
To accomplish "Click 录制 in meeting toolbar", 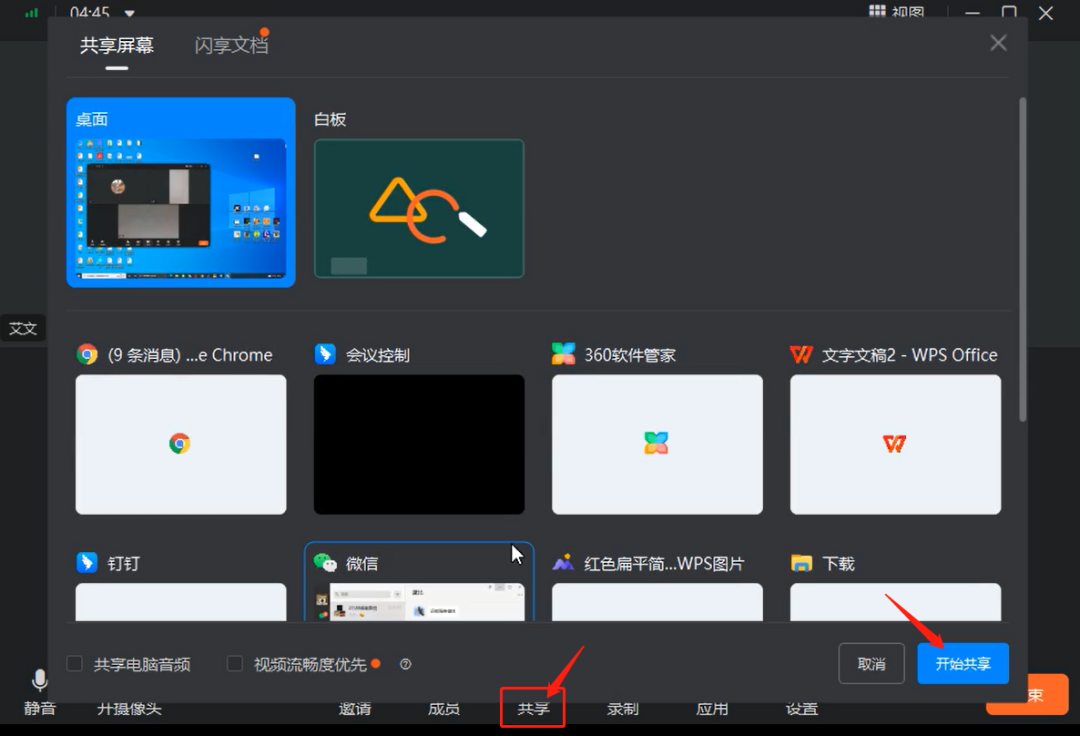I will pos(623,708).
